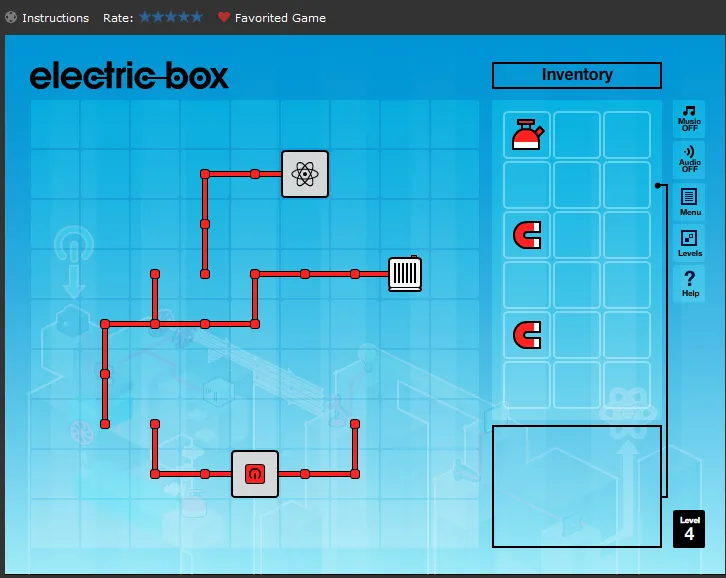Click the Level 4 indicator
Viewport: 726px width, 578px height.
click(x=689, y=529)
